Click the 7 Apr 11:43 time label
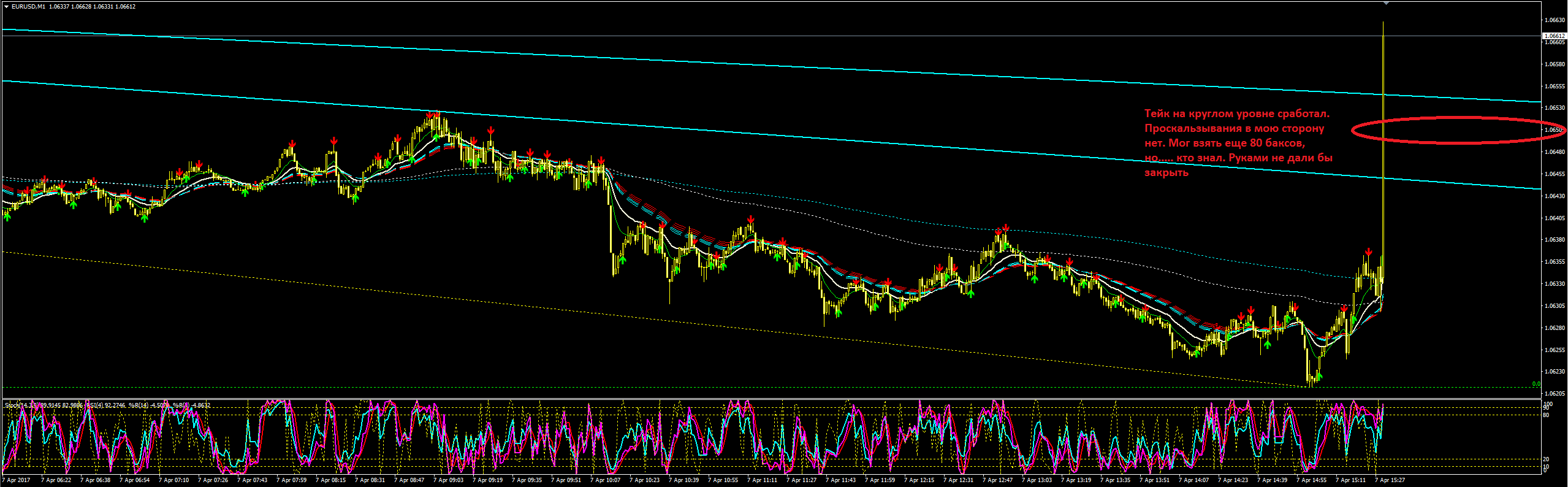This screenshot has width=1568, height=487. [x=841, y=480]
